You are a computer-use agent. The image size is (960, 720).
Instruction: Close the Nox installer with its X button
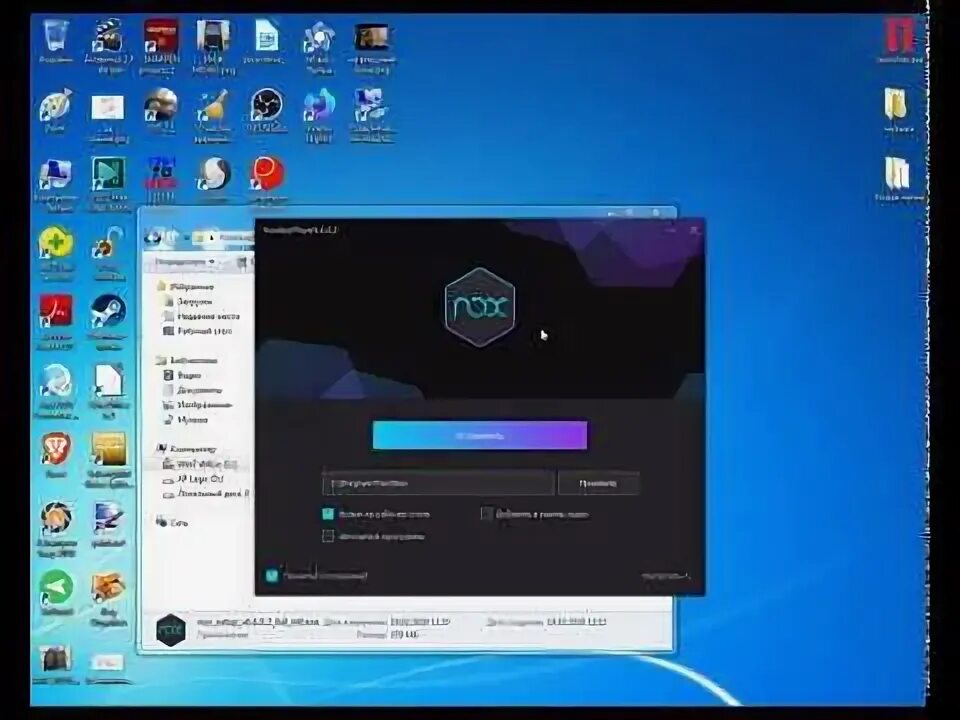(694, 230)
